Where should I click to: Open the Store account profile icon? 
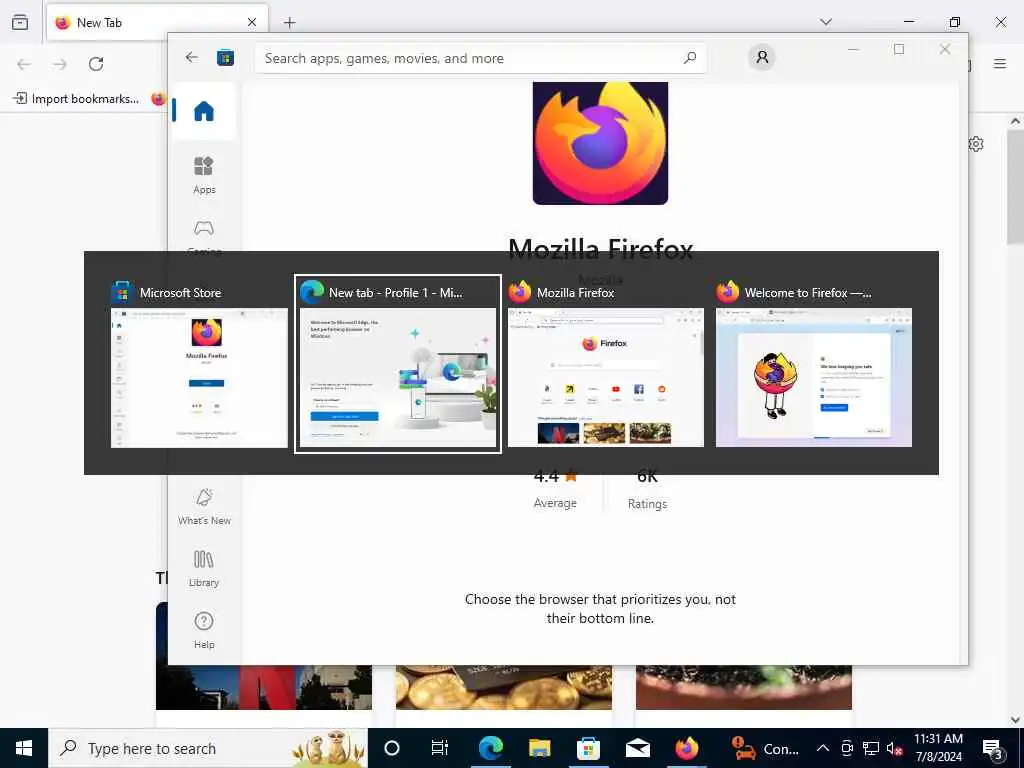click(x=761, y=57)
